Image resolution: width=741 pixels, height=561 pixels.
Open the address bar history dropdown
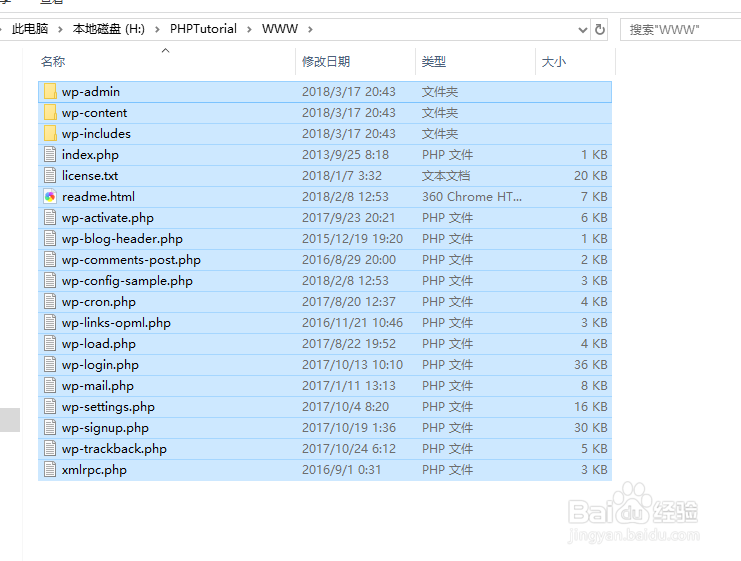click(x=583, y=30)
